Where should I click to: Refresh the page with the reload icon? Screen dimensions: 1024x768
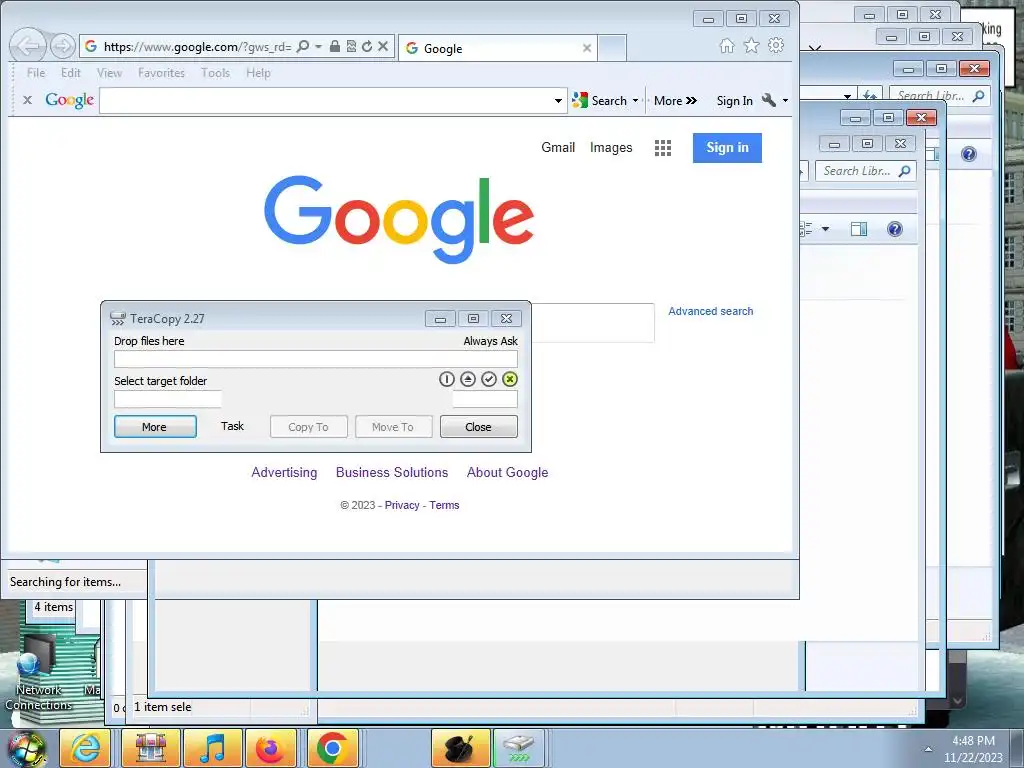(367, 46)
